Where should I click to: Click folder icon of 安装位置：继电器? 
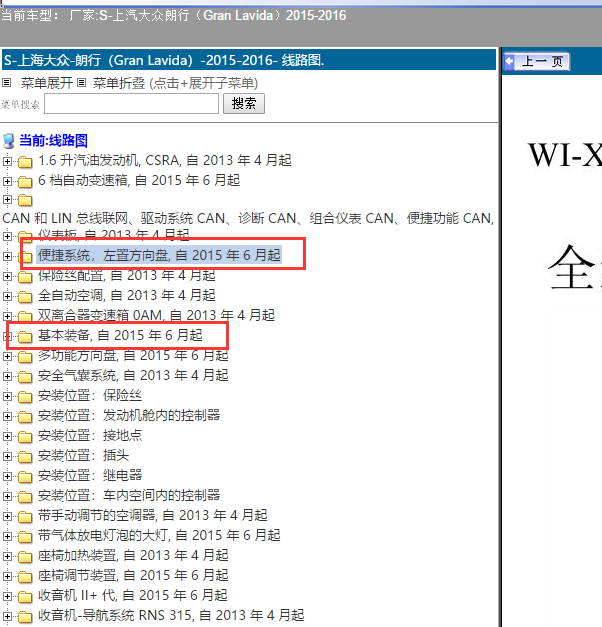(x=25, y=477)
